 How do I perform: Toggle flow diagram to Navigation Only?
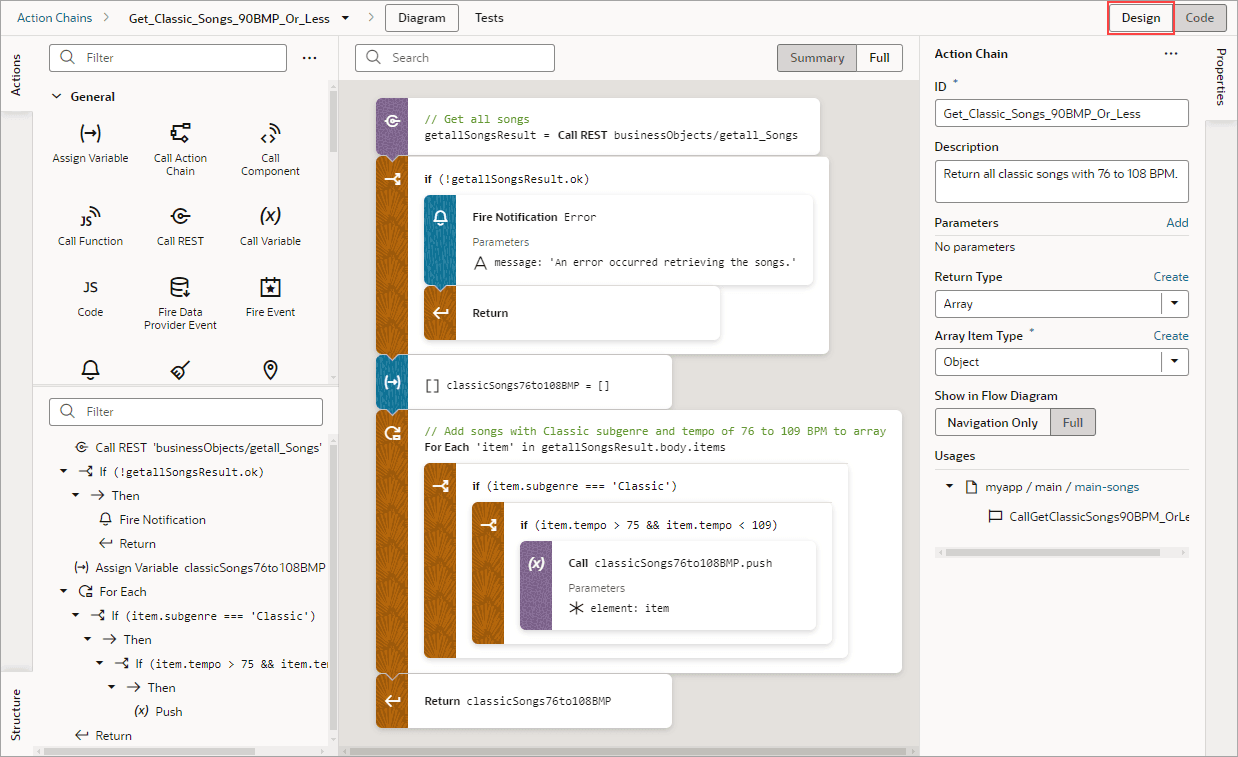(x=993, y=422)
